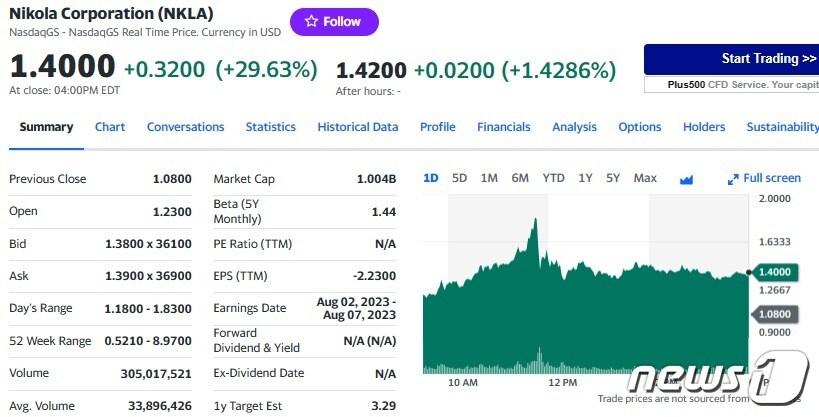Open the Conversations tab
Viewport: 819px width, 417px height.
point(185,127)
